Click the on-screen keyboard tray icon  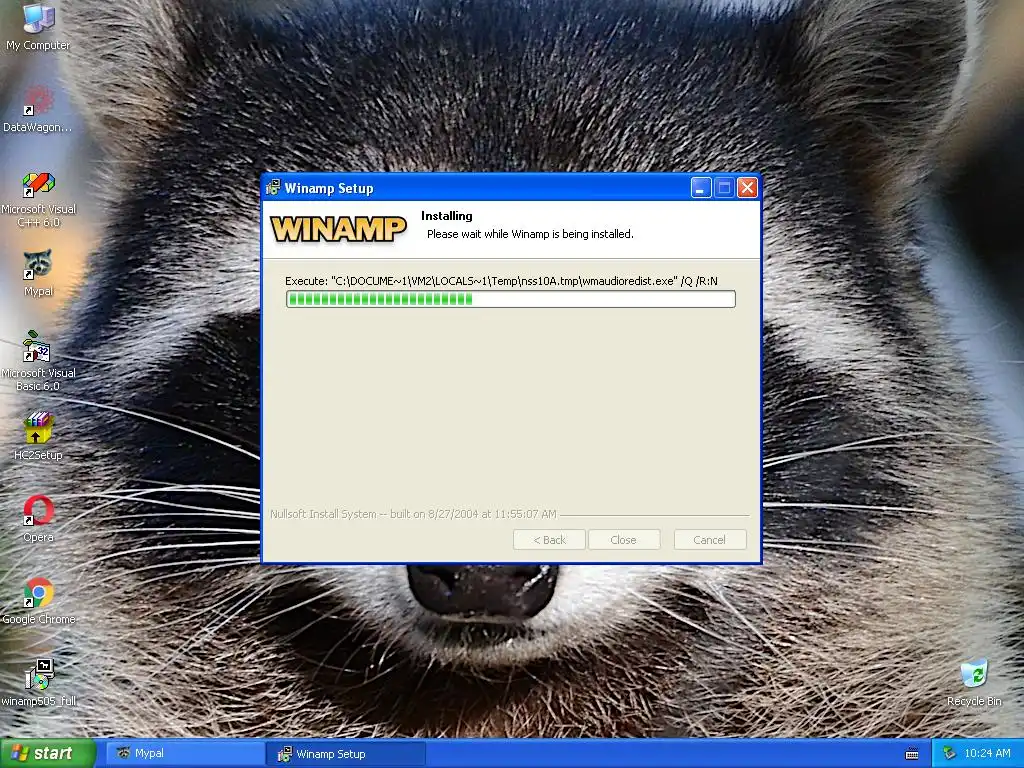coord(912,754)
